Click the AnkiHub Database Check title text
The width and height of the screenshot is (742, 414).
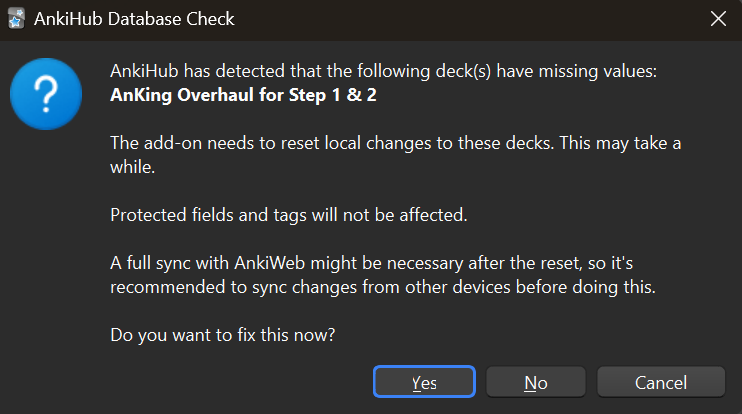(134, 19)
